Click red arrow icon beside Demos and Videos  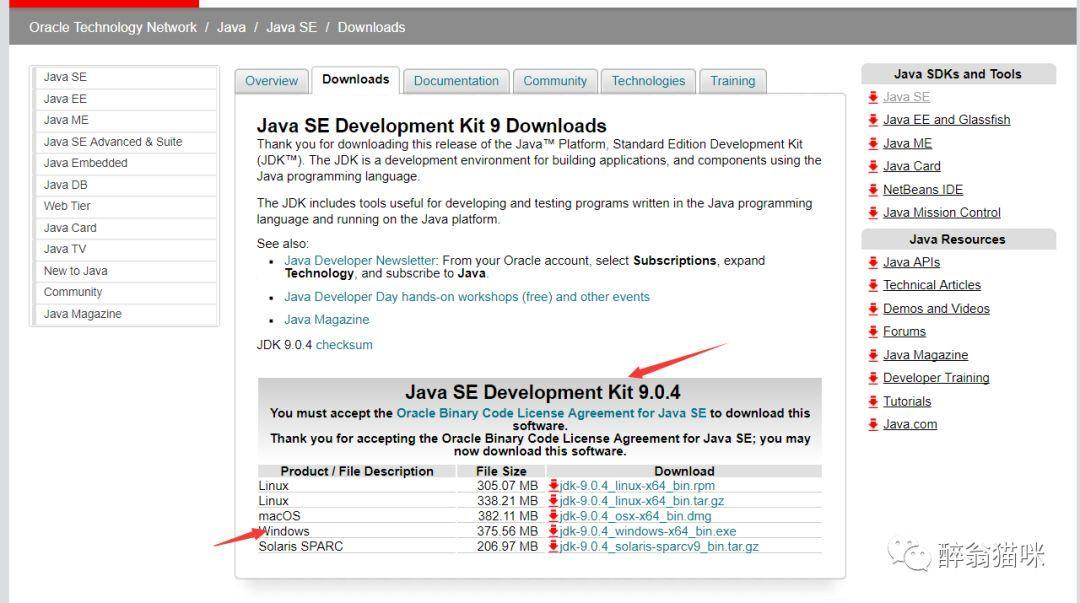coord(873,309)
